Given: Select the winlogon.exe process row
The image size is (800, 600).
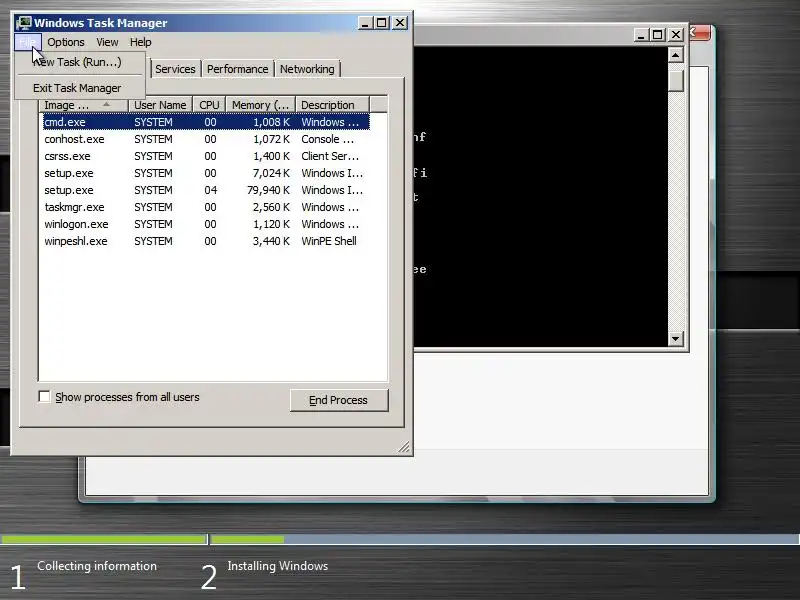Looking at the screenshot, I should pos(206,224).
